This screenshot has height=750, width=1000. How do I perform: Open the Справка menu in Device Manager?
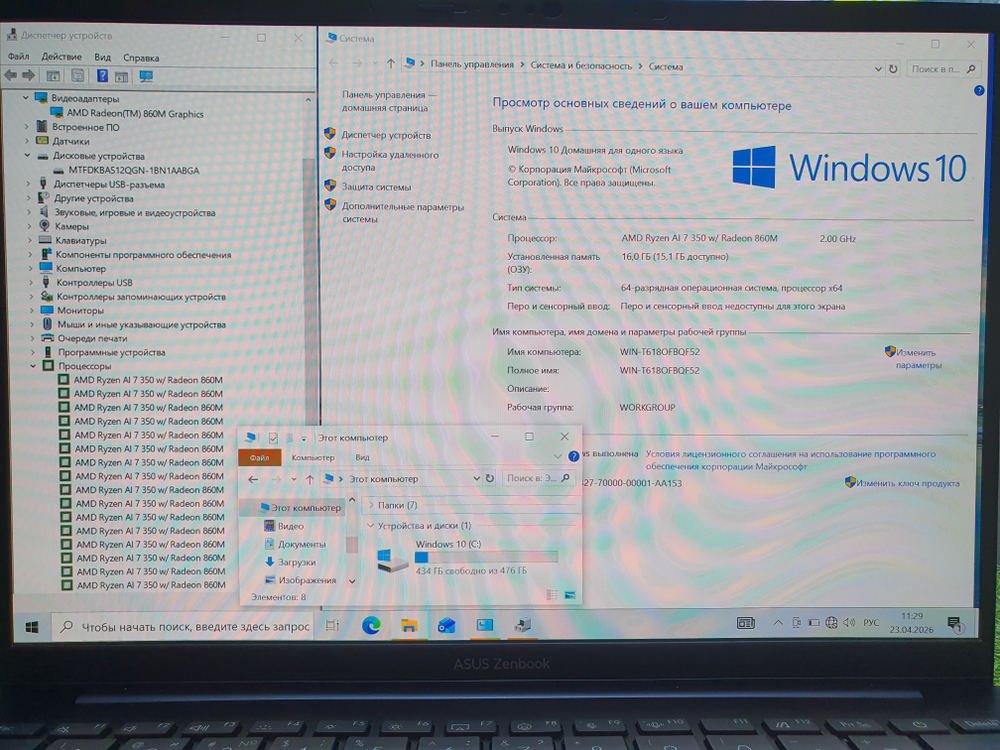[141, 58]
